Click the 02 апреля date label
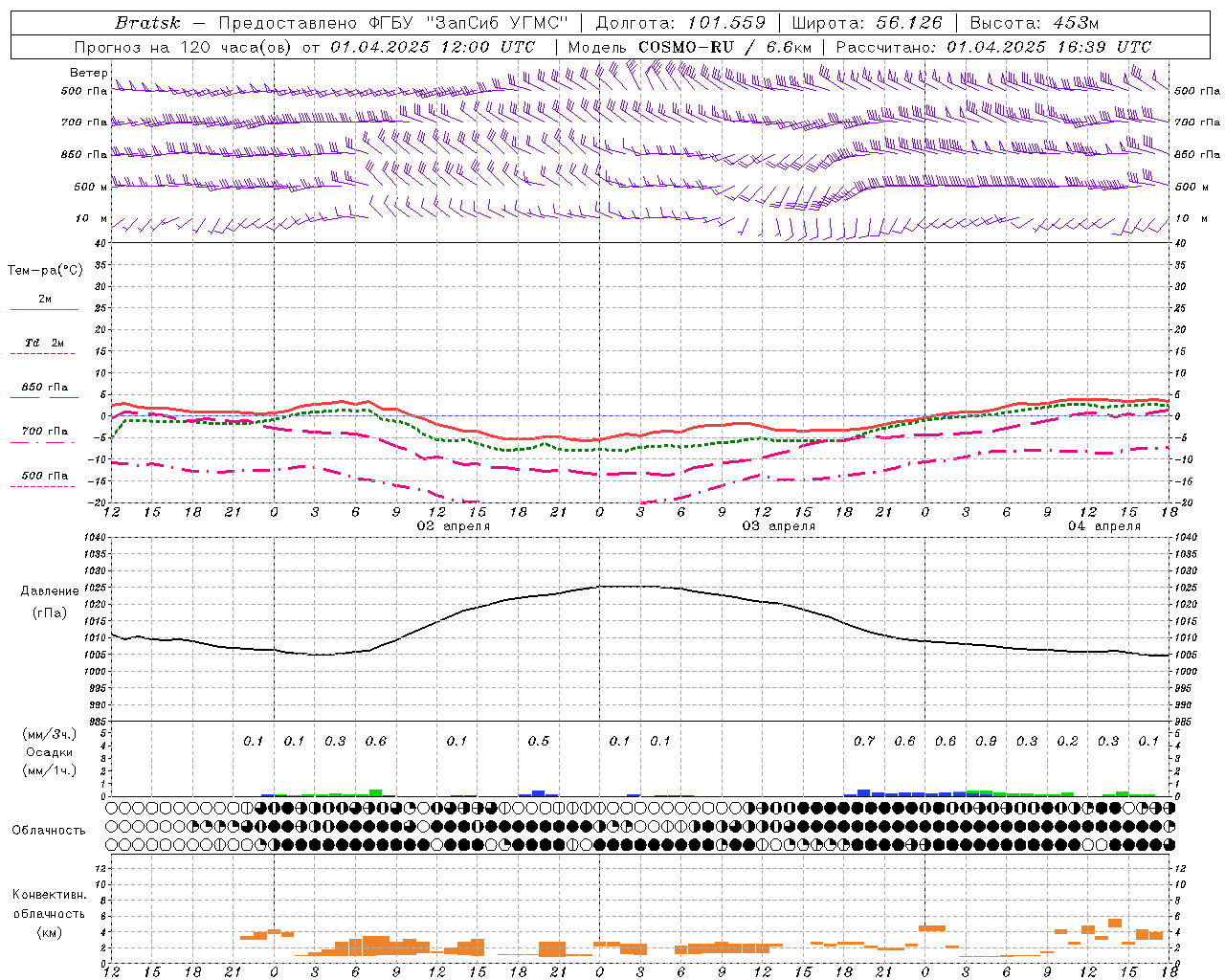This screenshot has width=1225, height=980. (454, 526)
